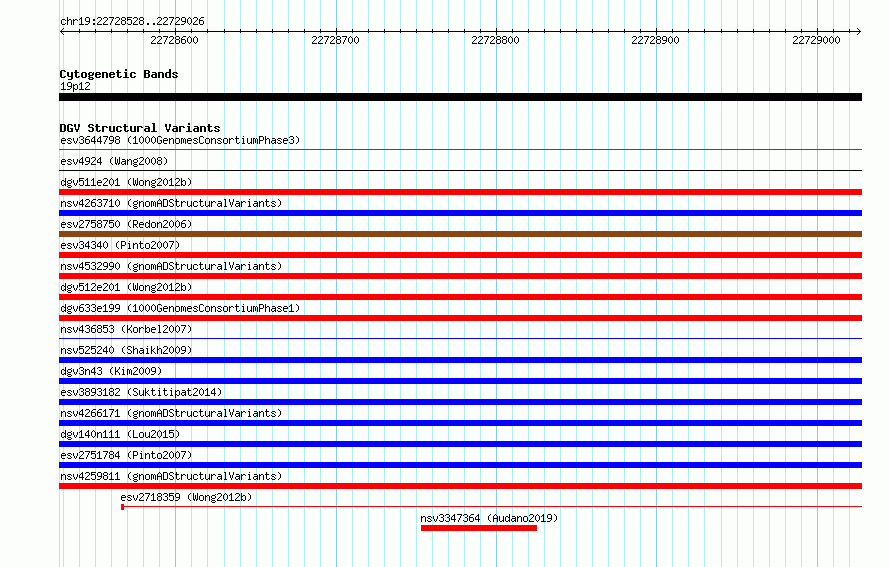Click ruler position 22728900
The height and width of the screenshot is (567, 890).
tap(656, 40)
